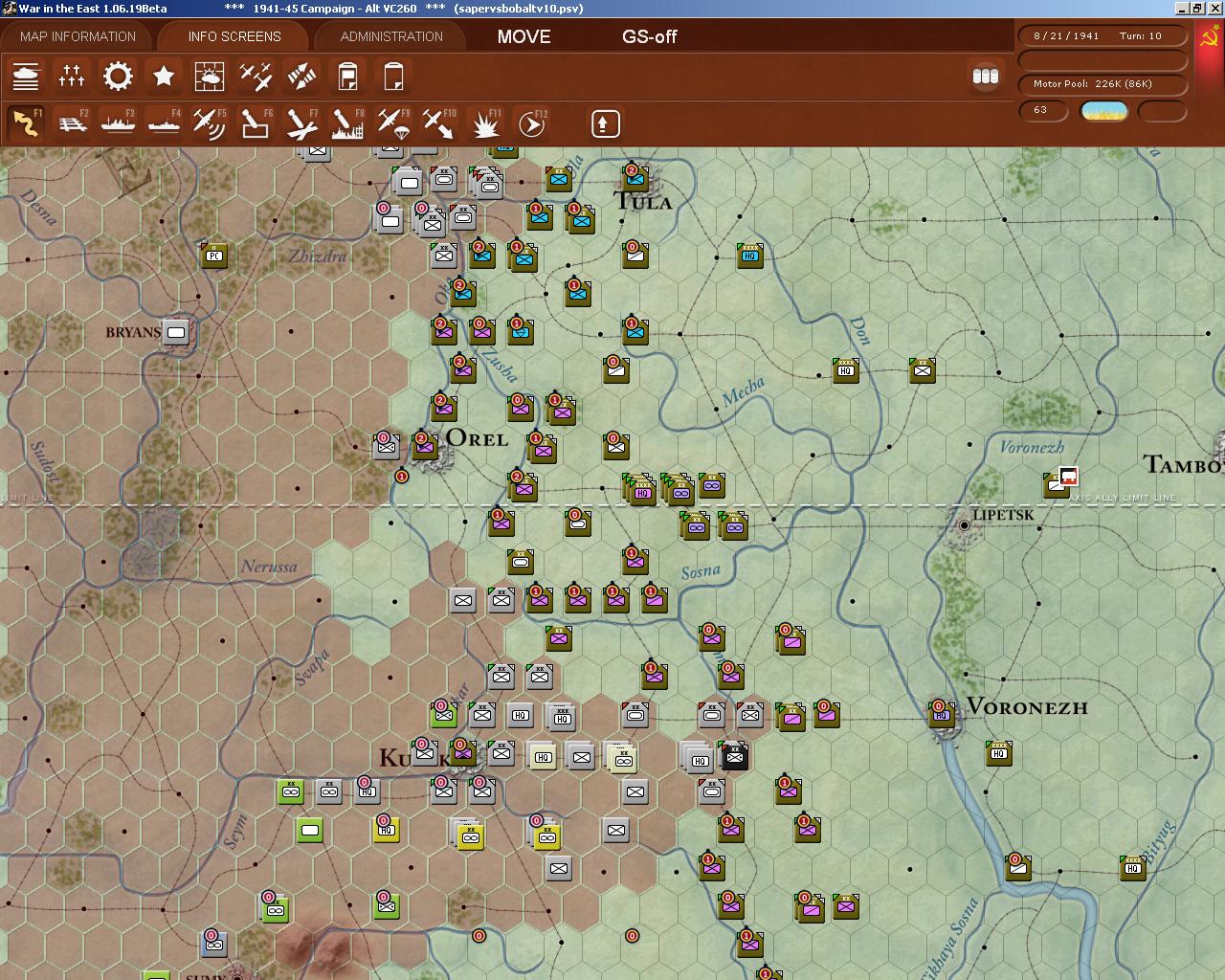
Task: Switch to the ADMINISTRATION tab
Action: (x=391, y=36)
